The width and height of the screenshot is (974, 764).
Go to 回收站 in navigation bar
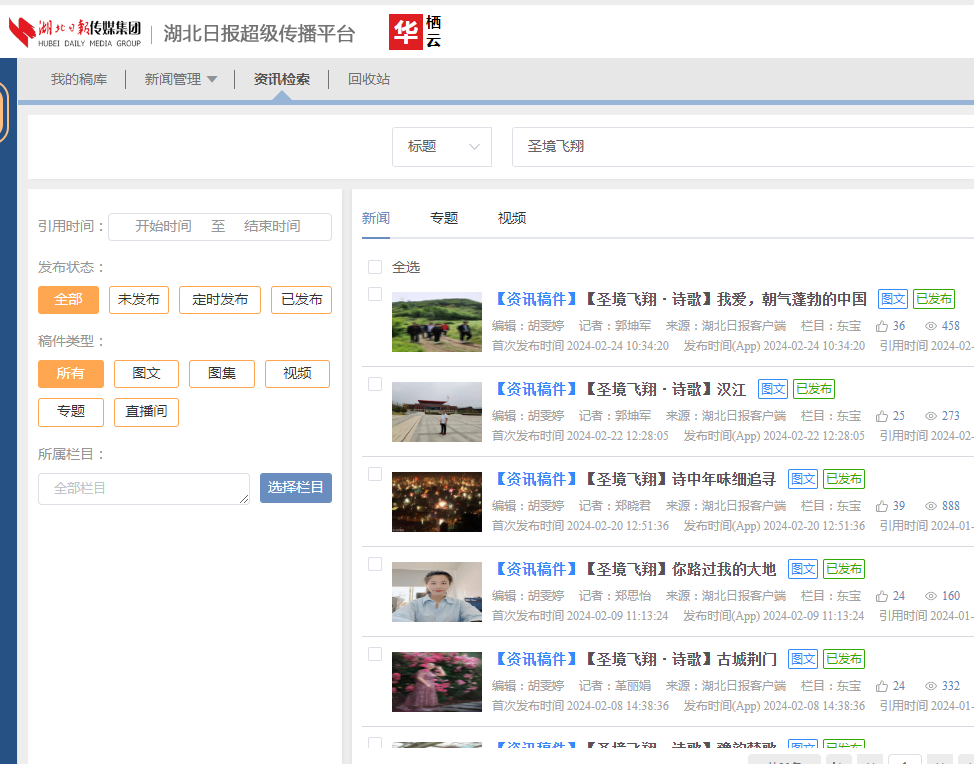369,80
